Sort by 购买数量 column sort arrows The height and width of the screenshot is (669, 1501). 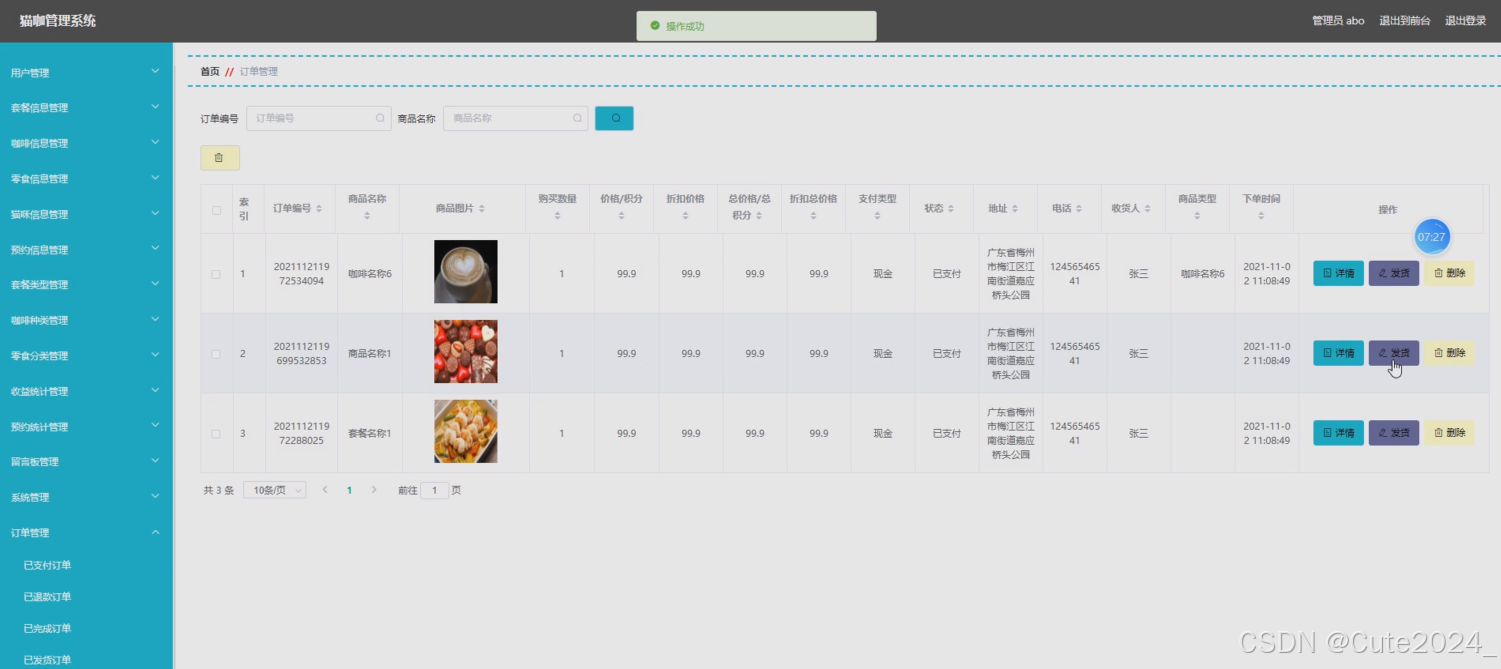(x=557, y=216)
